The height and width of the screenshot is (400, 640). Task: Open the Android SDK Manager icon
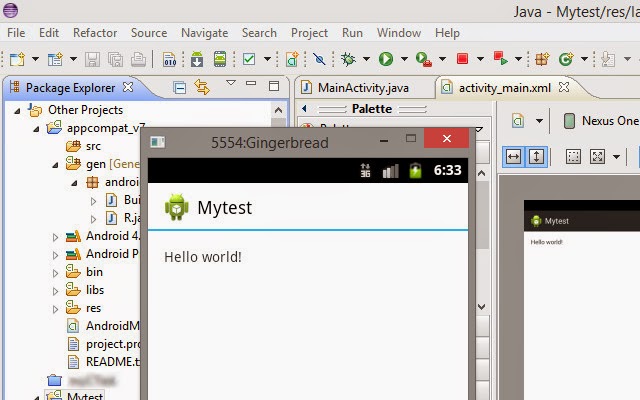[x=197, y=59]
